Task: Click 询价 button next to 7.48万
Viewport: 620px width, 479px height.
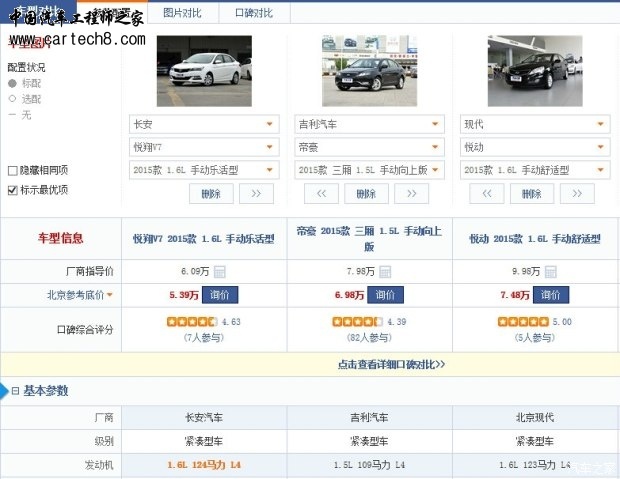Action: (551, 295)
